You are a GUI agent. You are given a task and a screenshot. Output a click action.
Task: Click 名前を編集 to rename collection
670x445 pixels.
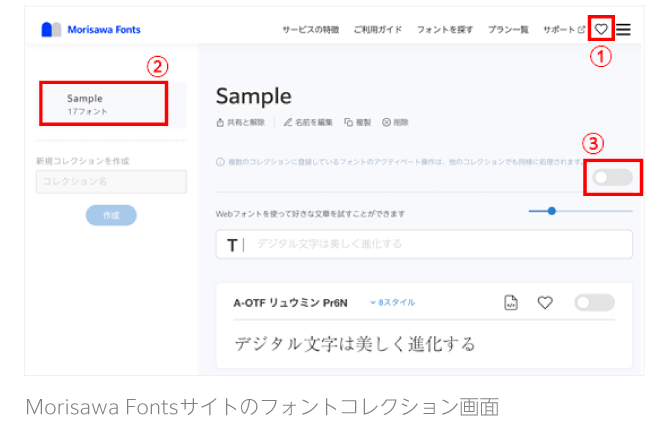[308, 123]
